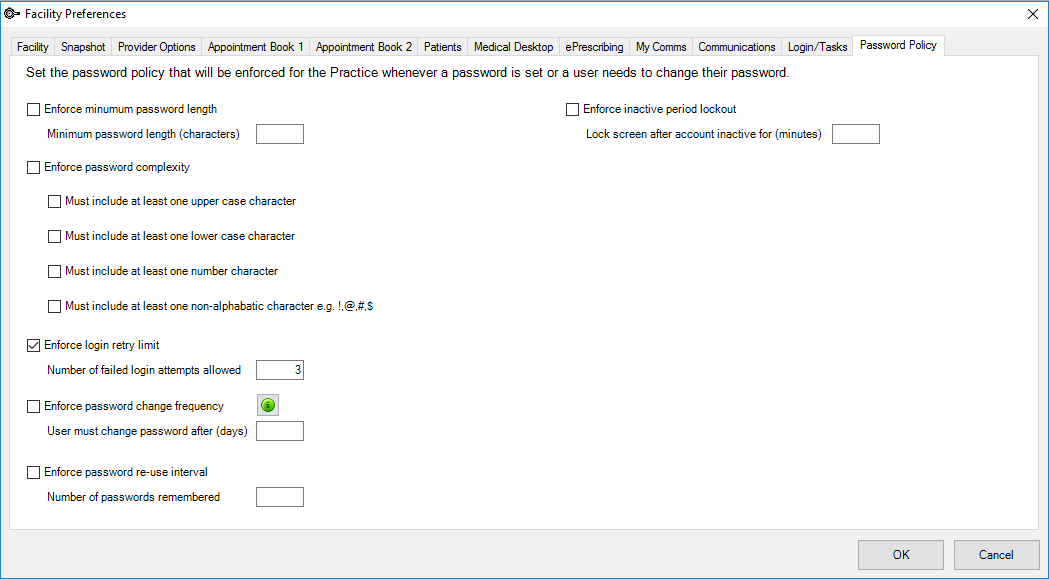Viewport: 1049px width, 579px height.
Task: Click the 'Number of failed login attempts allowed' label
Action: (144, 370)
